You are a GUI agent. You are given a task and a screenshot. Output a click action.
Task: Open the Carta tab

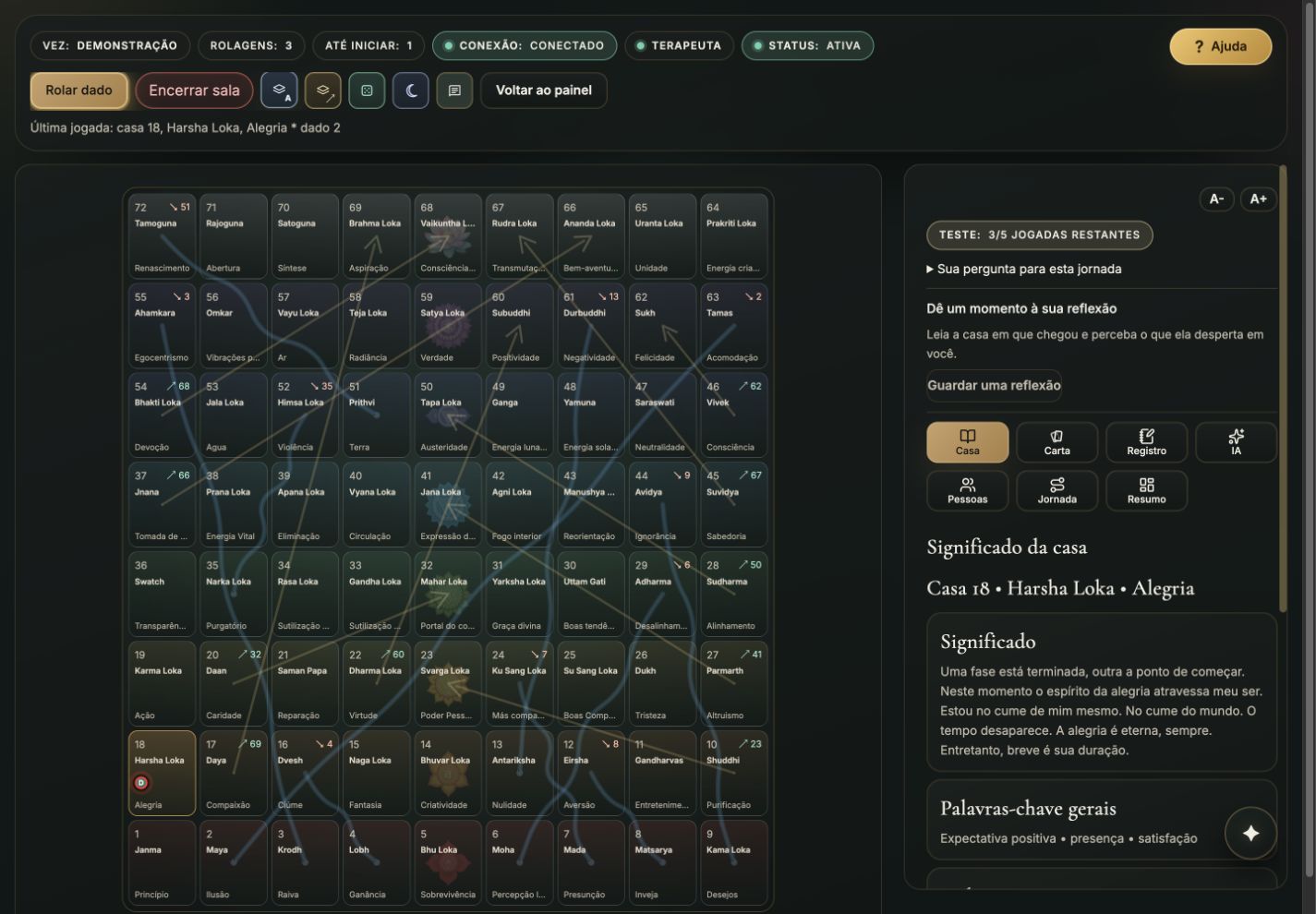pos(1057,442)
